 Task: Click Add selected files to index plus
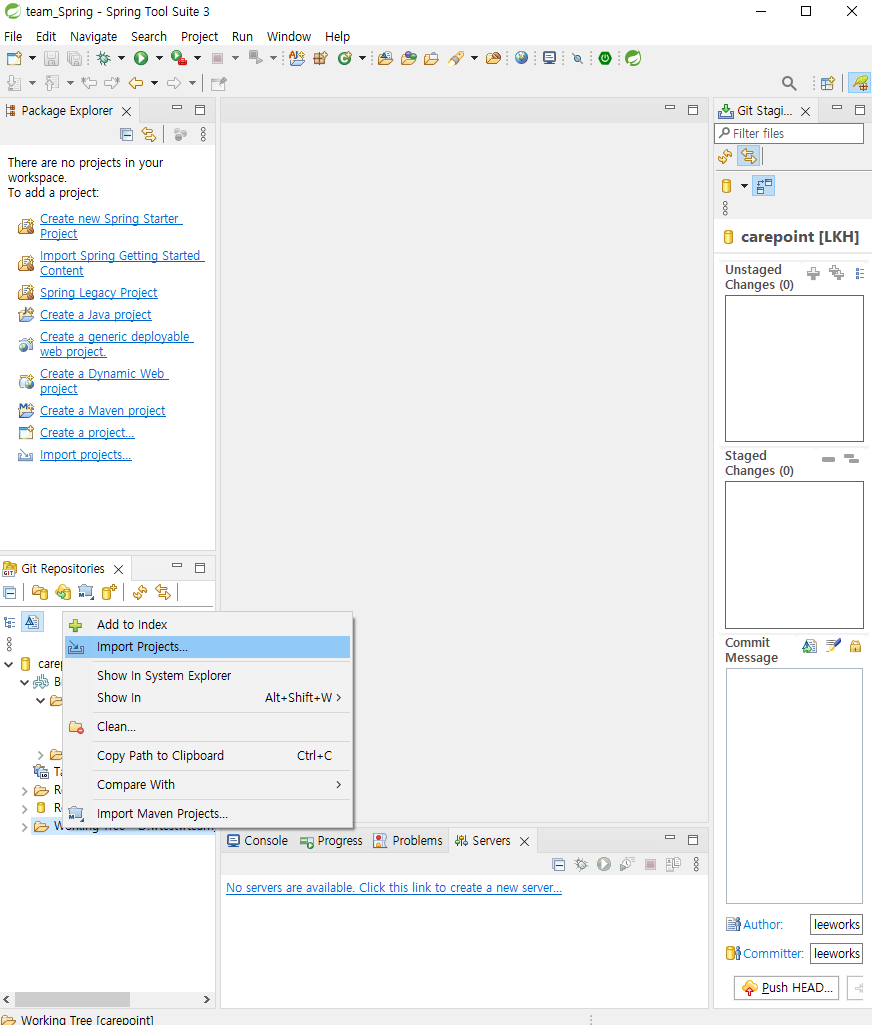point(813,273)
